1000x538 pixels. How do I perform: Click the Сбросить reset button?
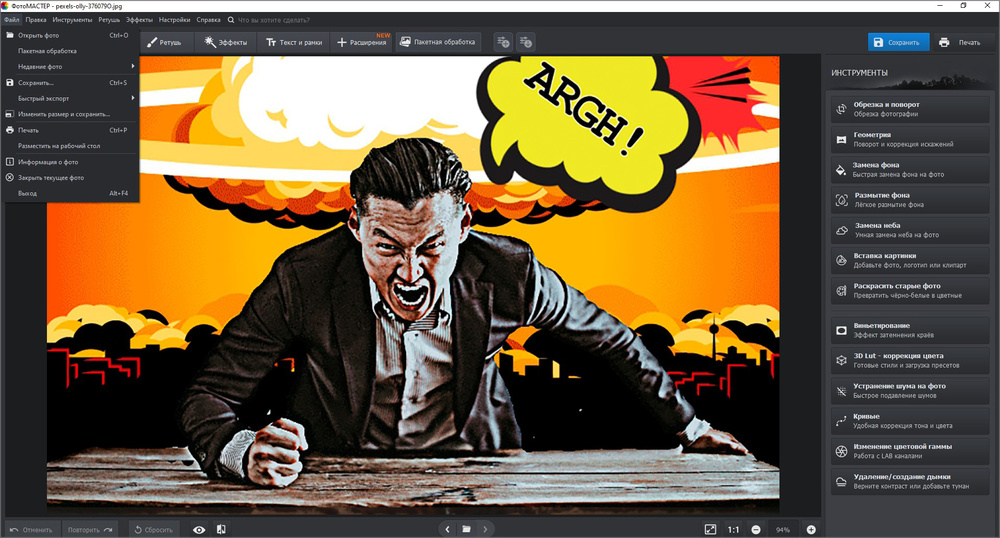click(153, 529)
